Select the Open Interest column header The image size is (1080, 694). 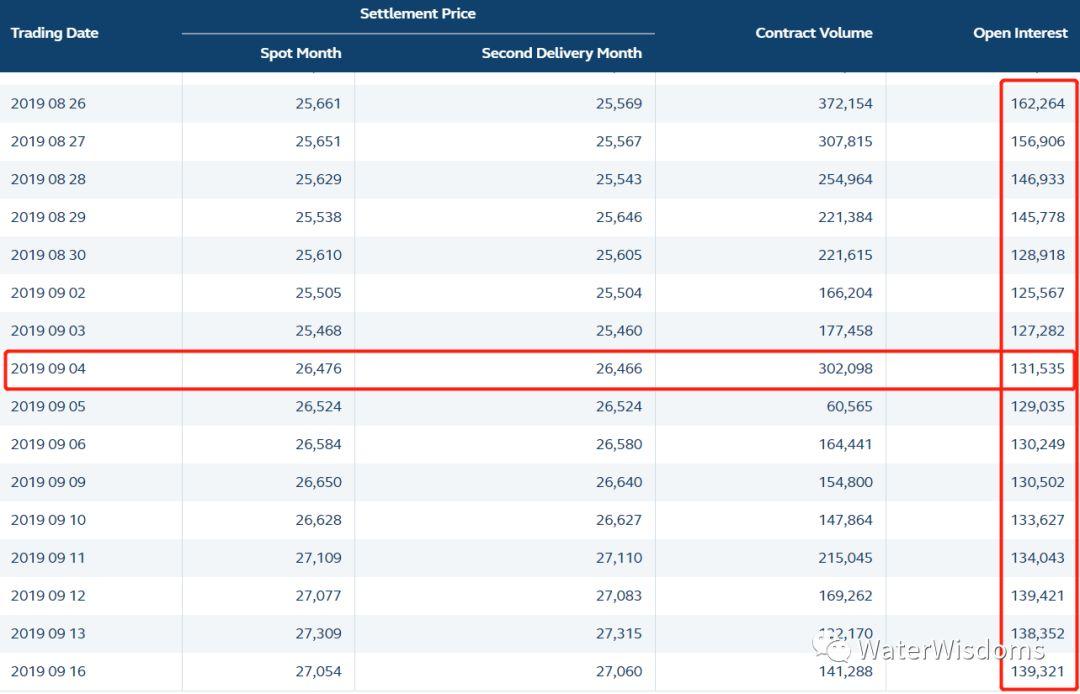click(1020, 33)
